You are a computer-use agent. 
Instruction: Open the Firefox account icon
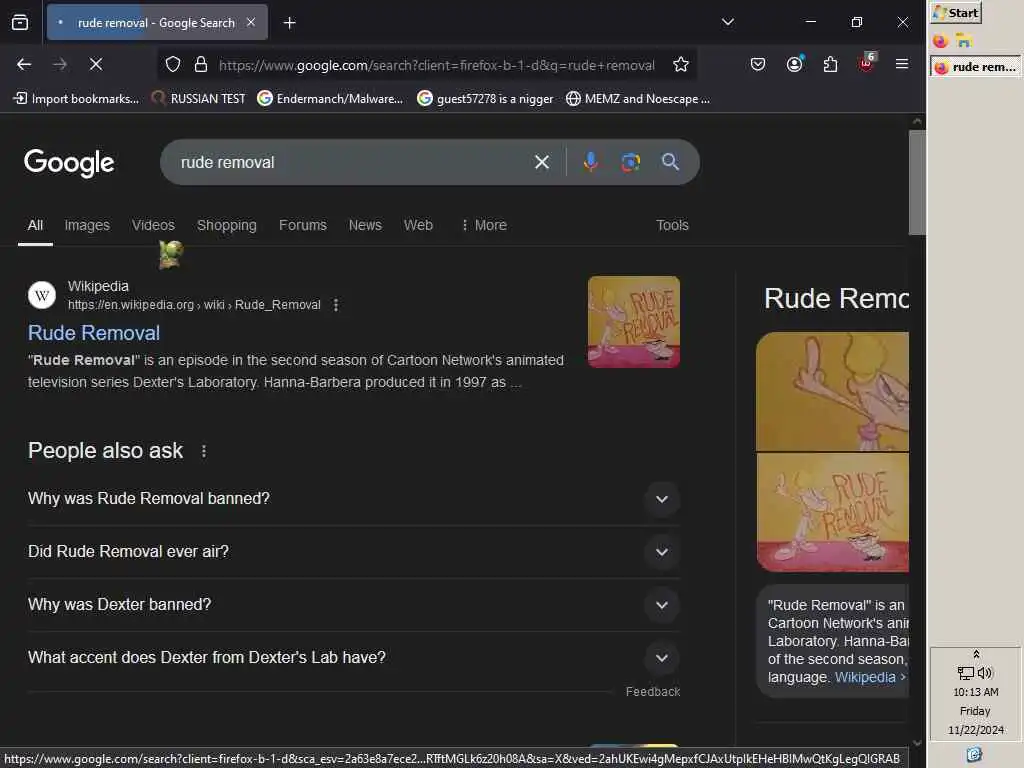[794, 64]
